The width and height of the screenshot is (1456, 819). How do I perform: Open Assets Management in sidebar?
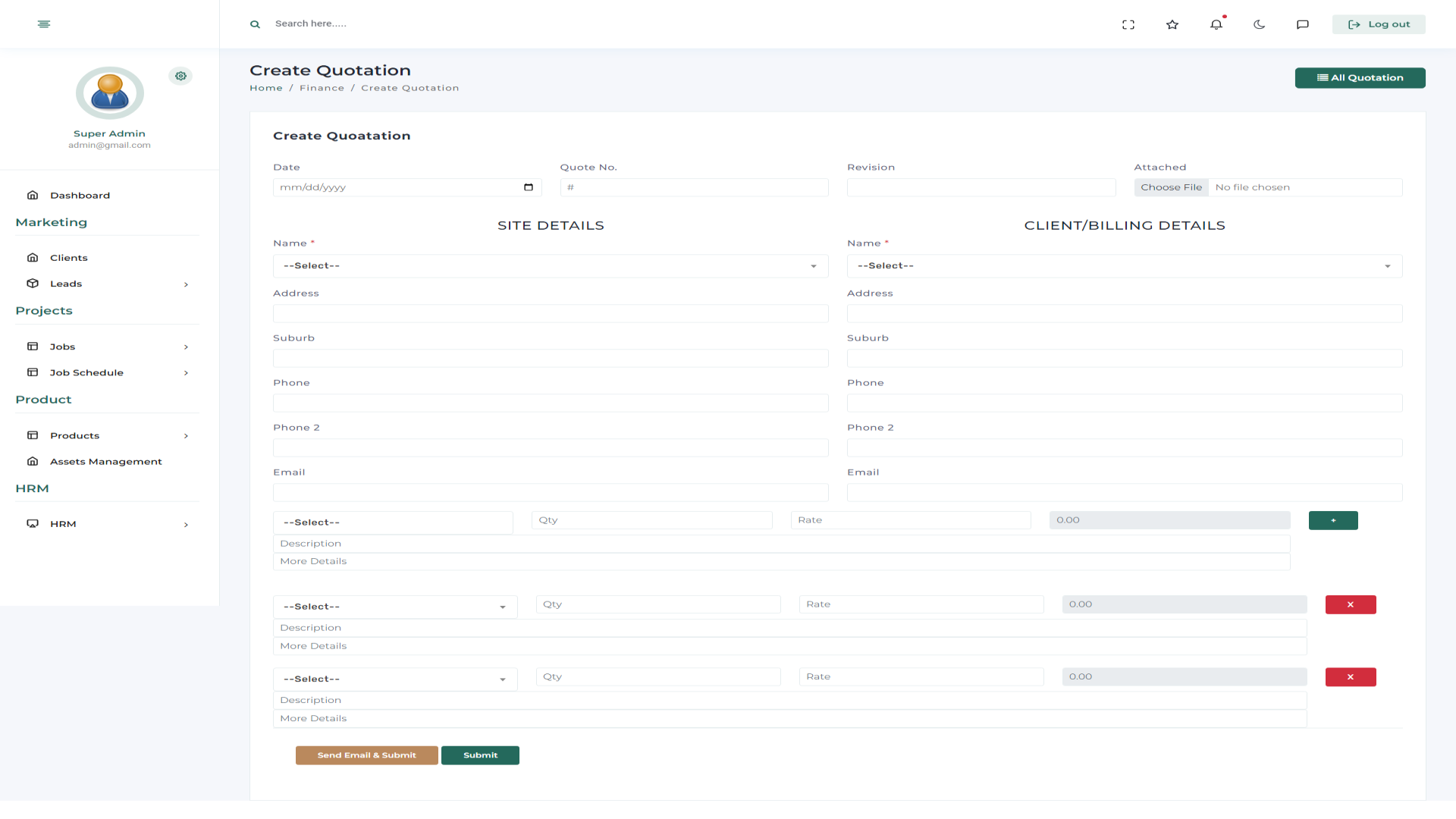[x=105, y=461]
